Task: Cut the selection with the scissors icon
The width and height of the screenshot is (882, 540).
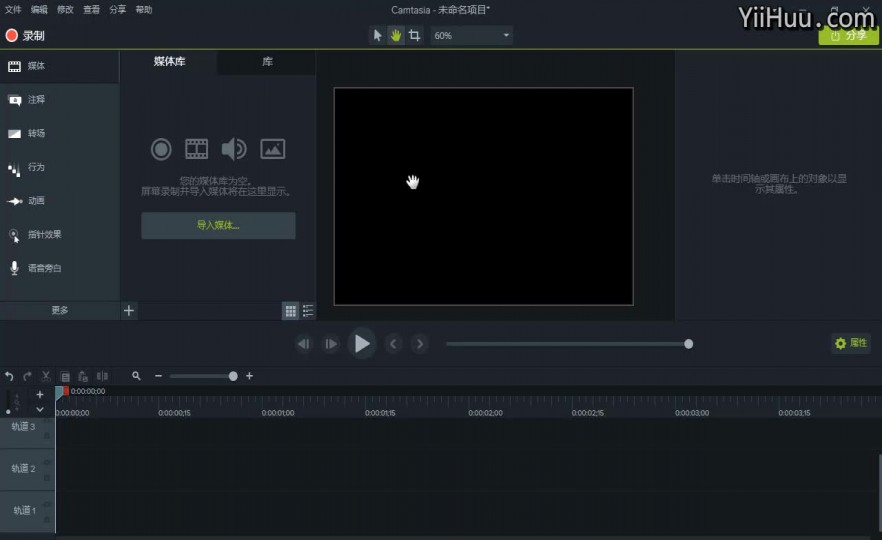Action: coord(46,376)
